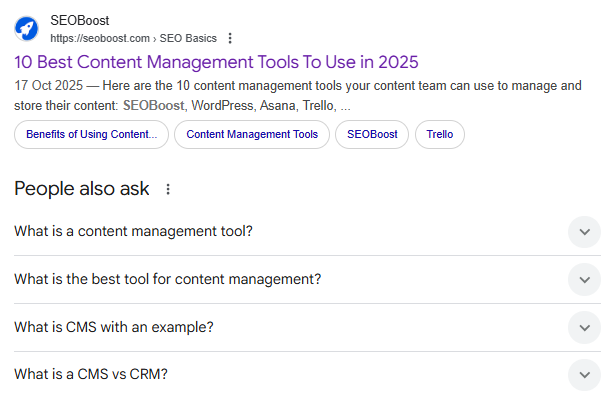Select the Content Management Tools chip
615x400 pixels.
point(252,135)
